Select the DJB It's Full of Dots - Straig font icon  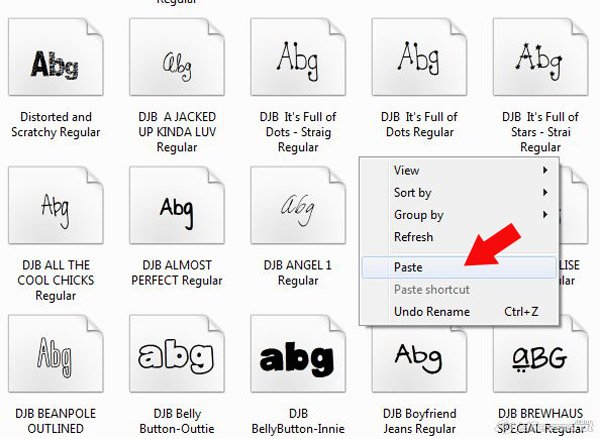[298, 57]
